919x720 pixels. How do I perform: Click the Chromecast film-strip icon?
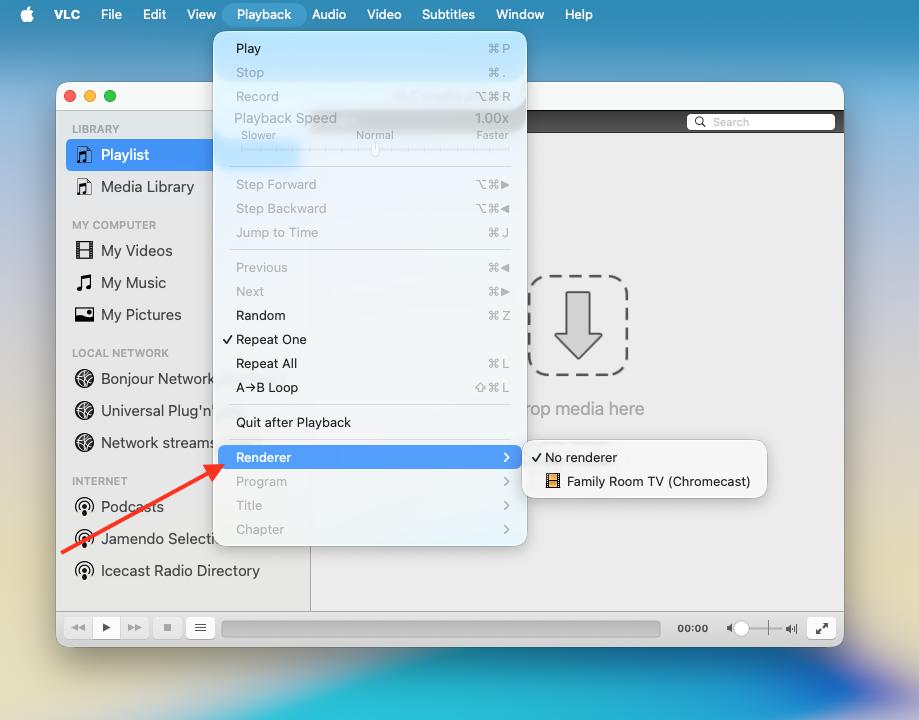(553, 481)
